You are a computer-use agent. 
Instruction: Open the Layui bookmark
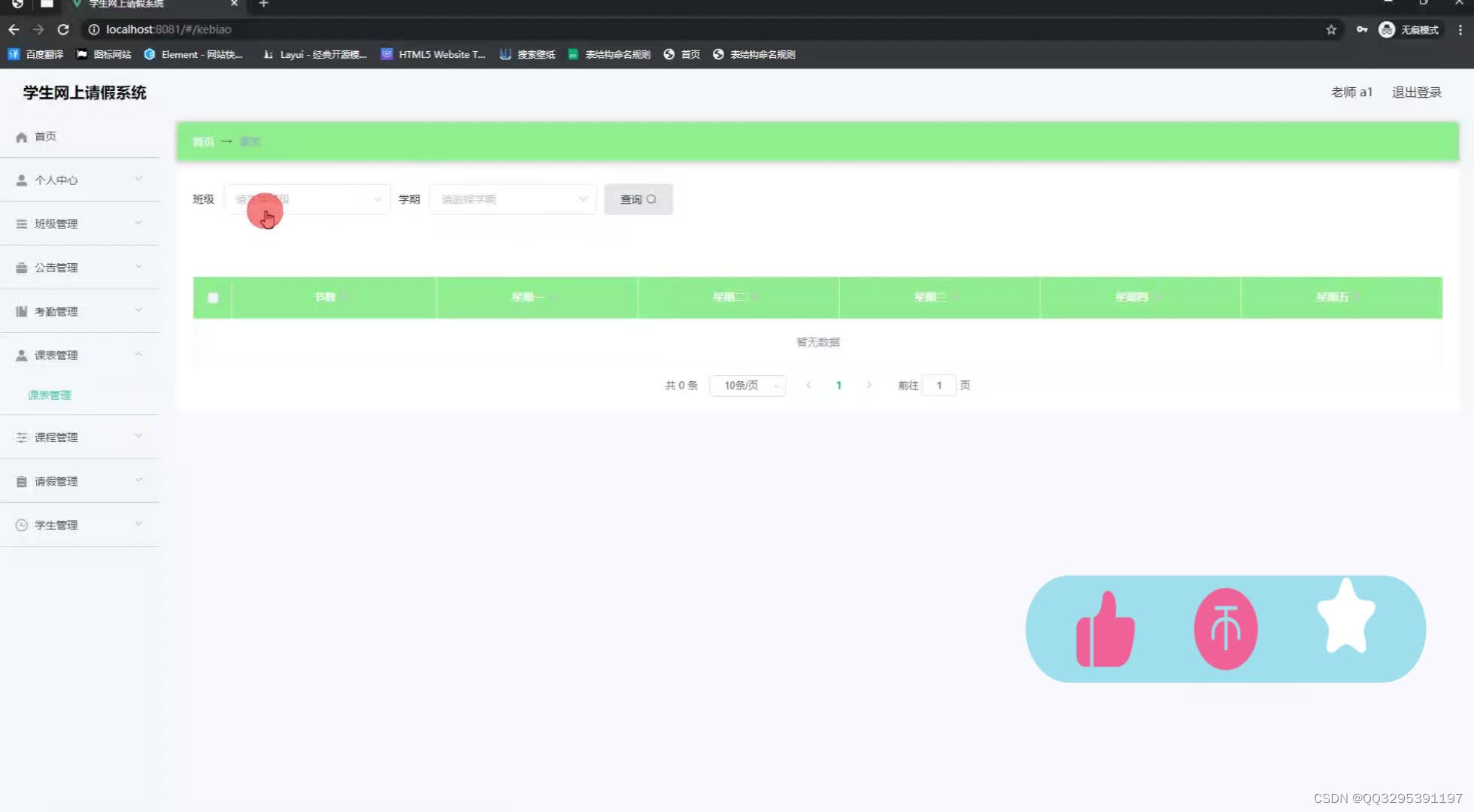click(x=314, y=54)
